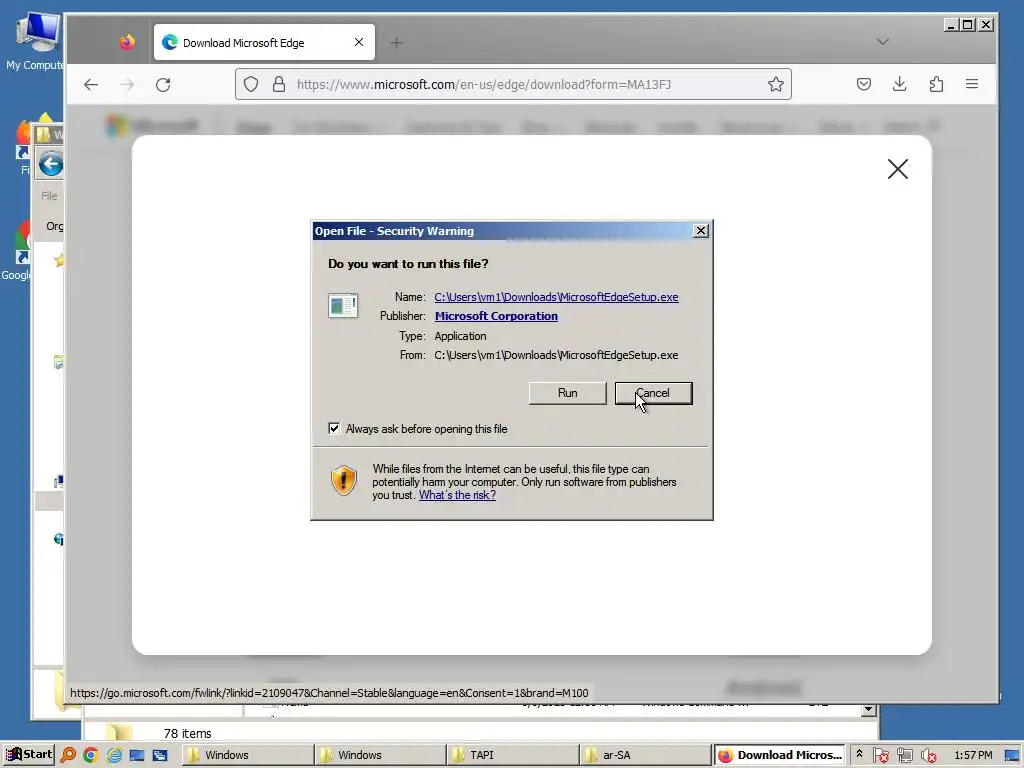The image size is (1024, 768).
Task: Click the padlock site info icon
Action: [x=279, y=84]
